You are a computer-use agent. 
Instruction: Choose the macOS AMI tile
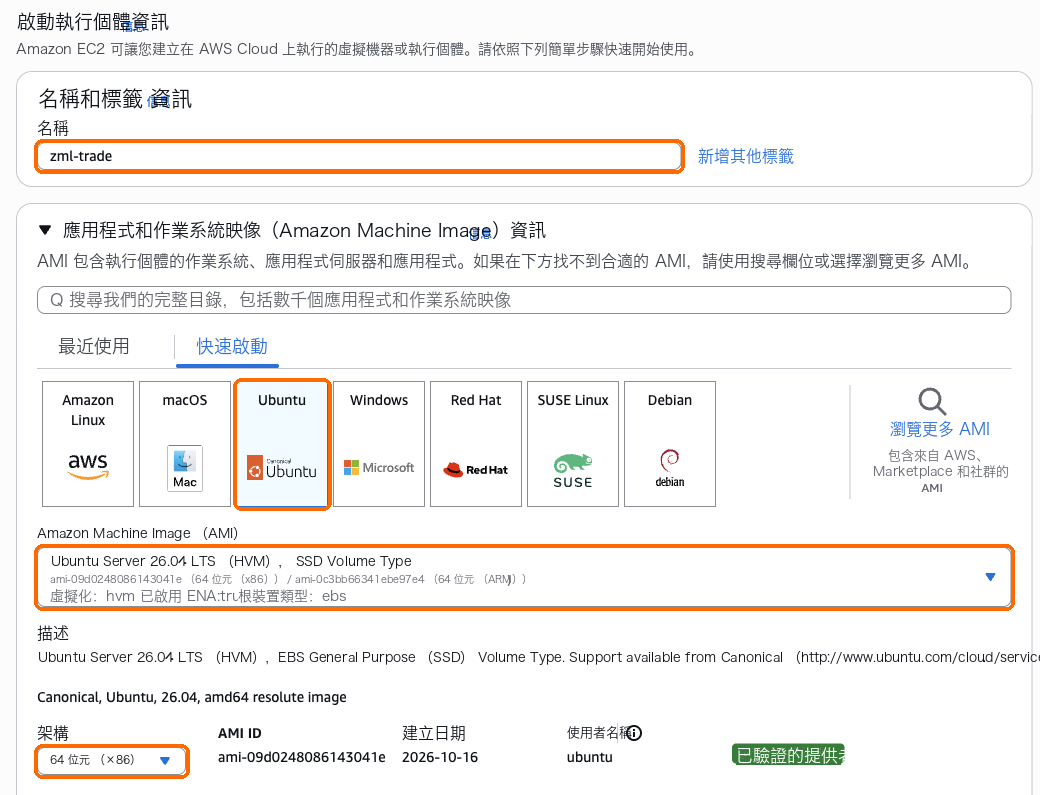coord(185,444)
